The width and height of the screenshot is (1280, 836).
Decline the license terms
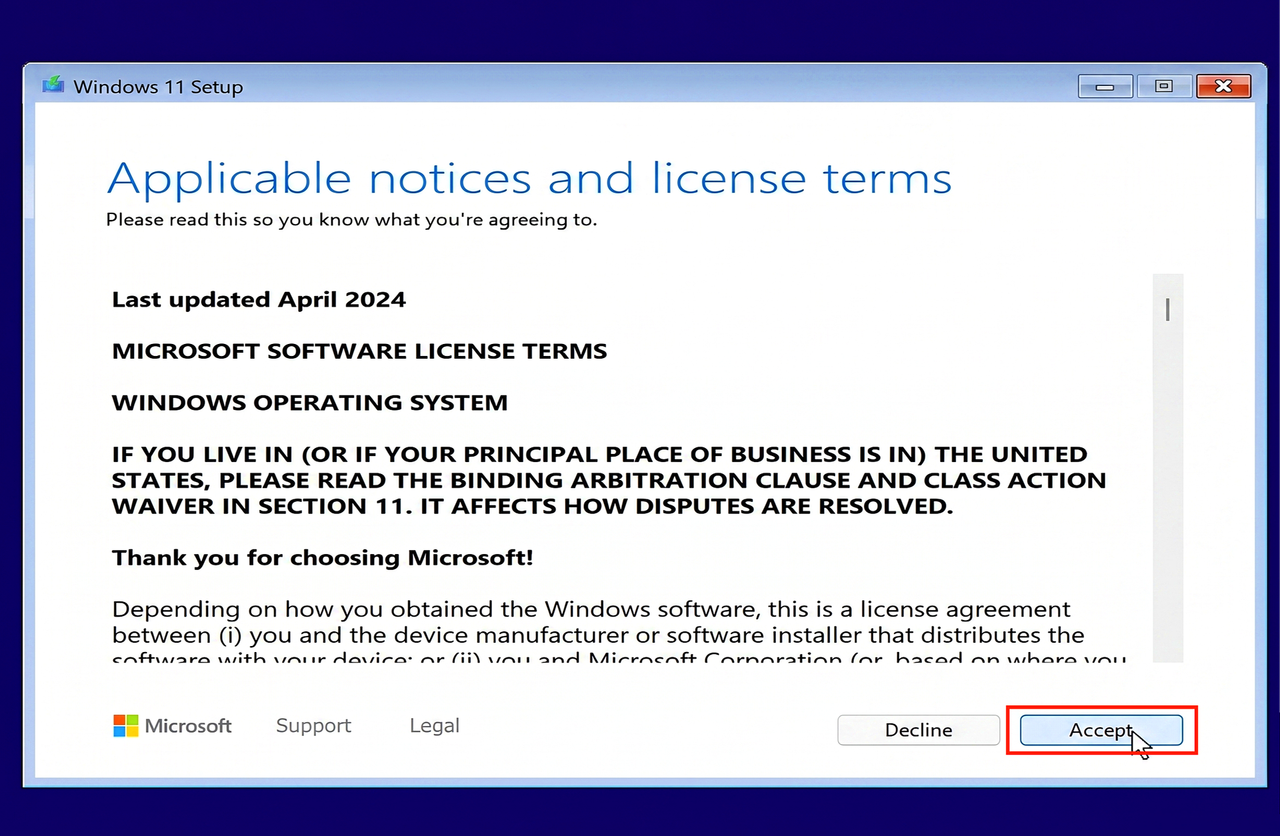918,730
